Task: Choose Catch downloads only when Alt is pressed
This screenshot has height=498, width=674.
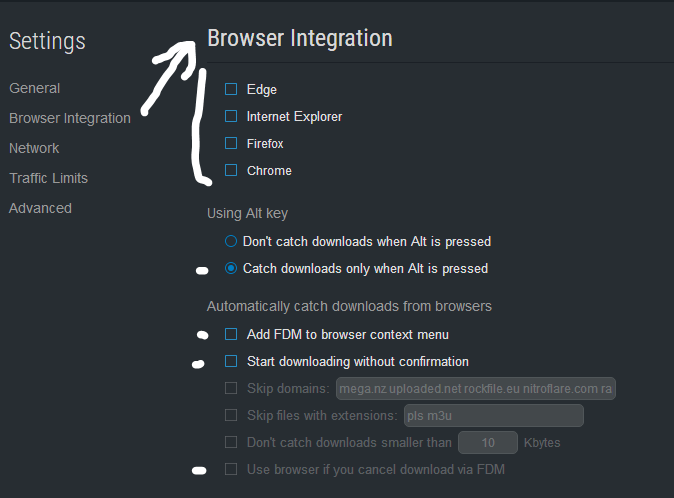Action: coord(231,269)
